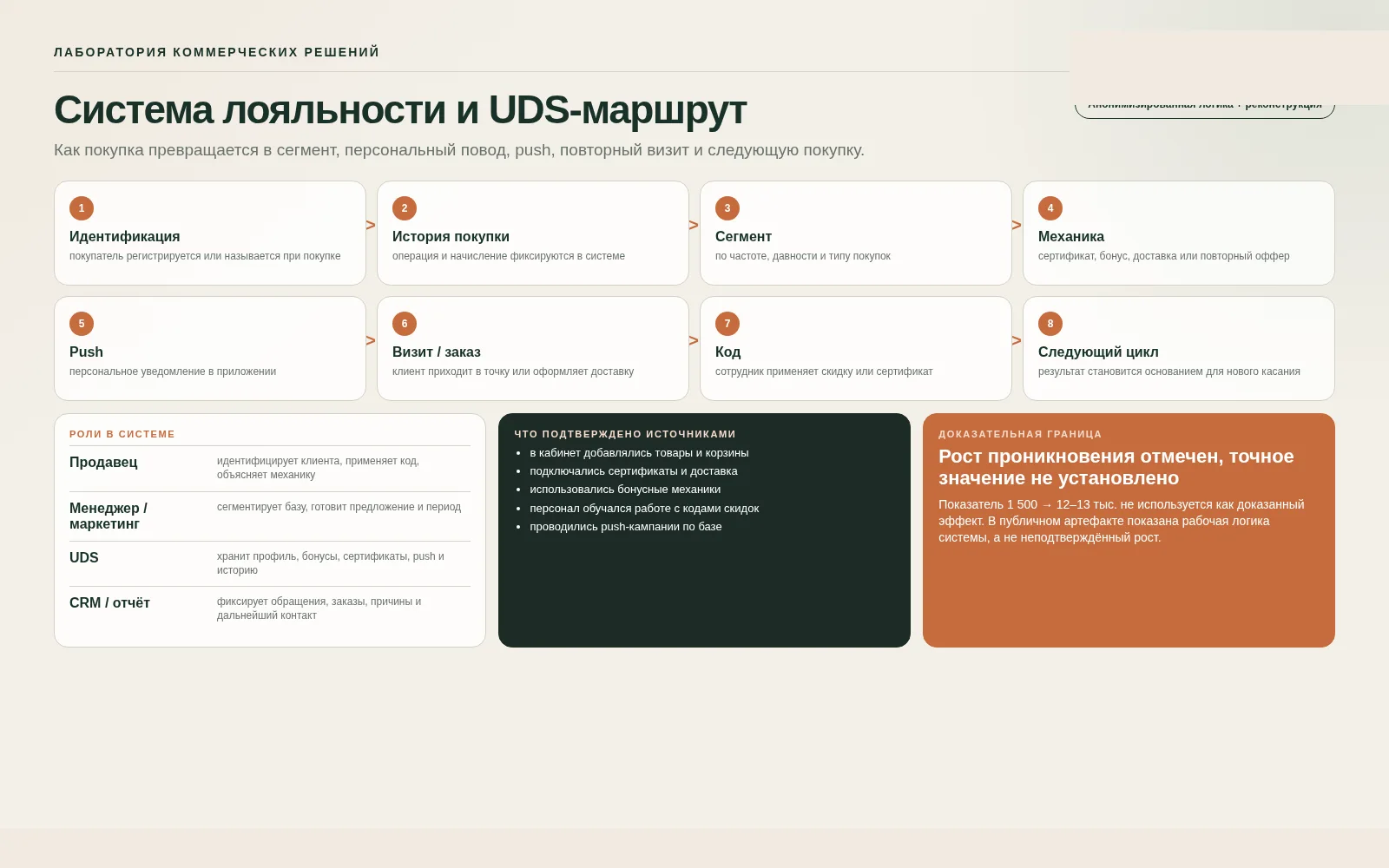Select the 'Следующий цикл' card title

pos(1098,352)
